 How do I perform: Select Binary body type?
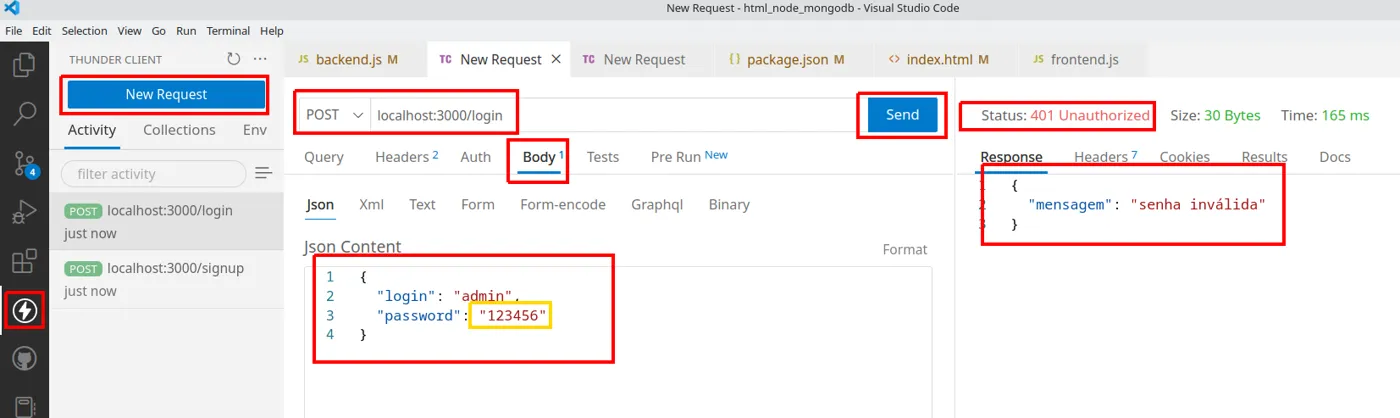[729, 204]
